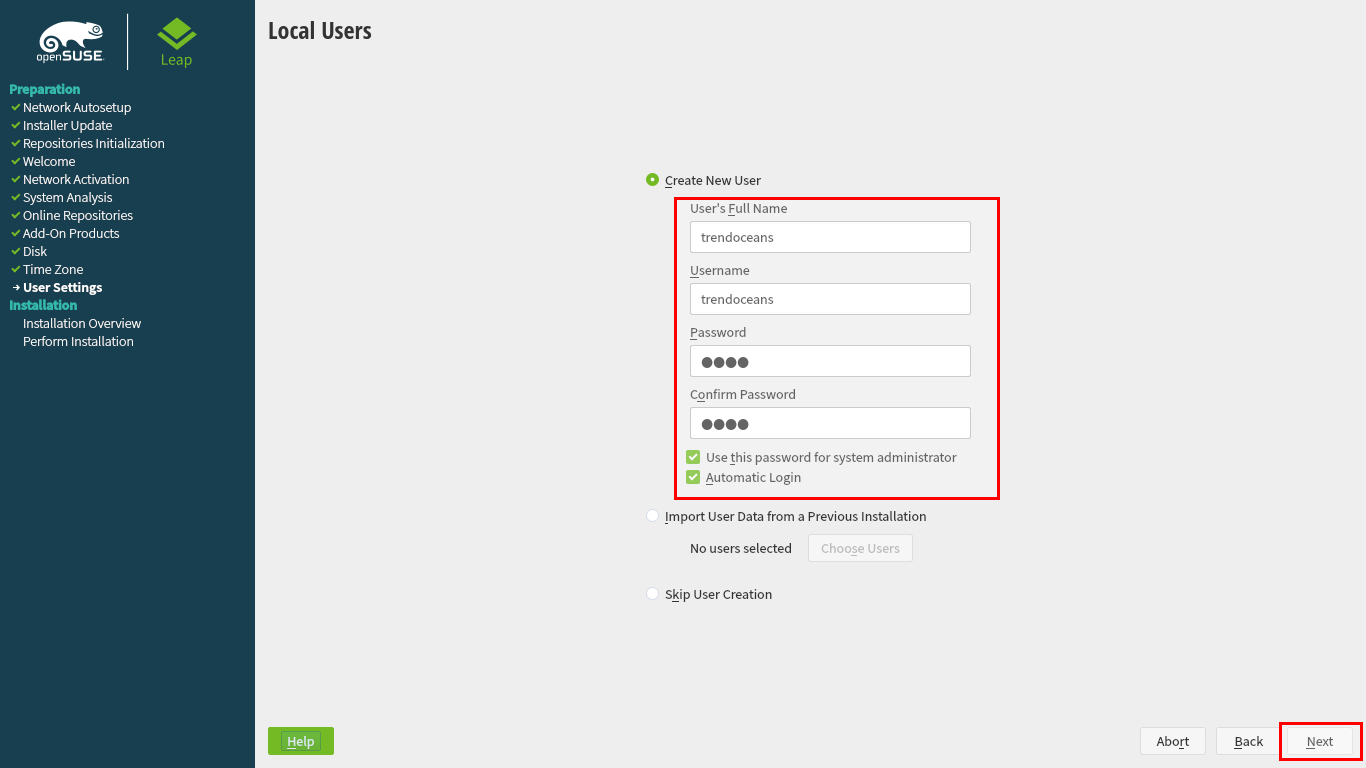1366x768 pixels.
Task: Click System Analysis sidebar step
Action: 68,197
